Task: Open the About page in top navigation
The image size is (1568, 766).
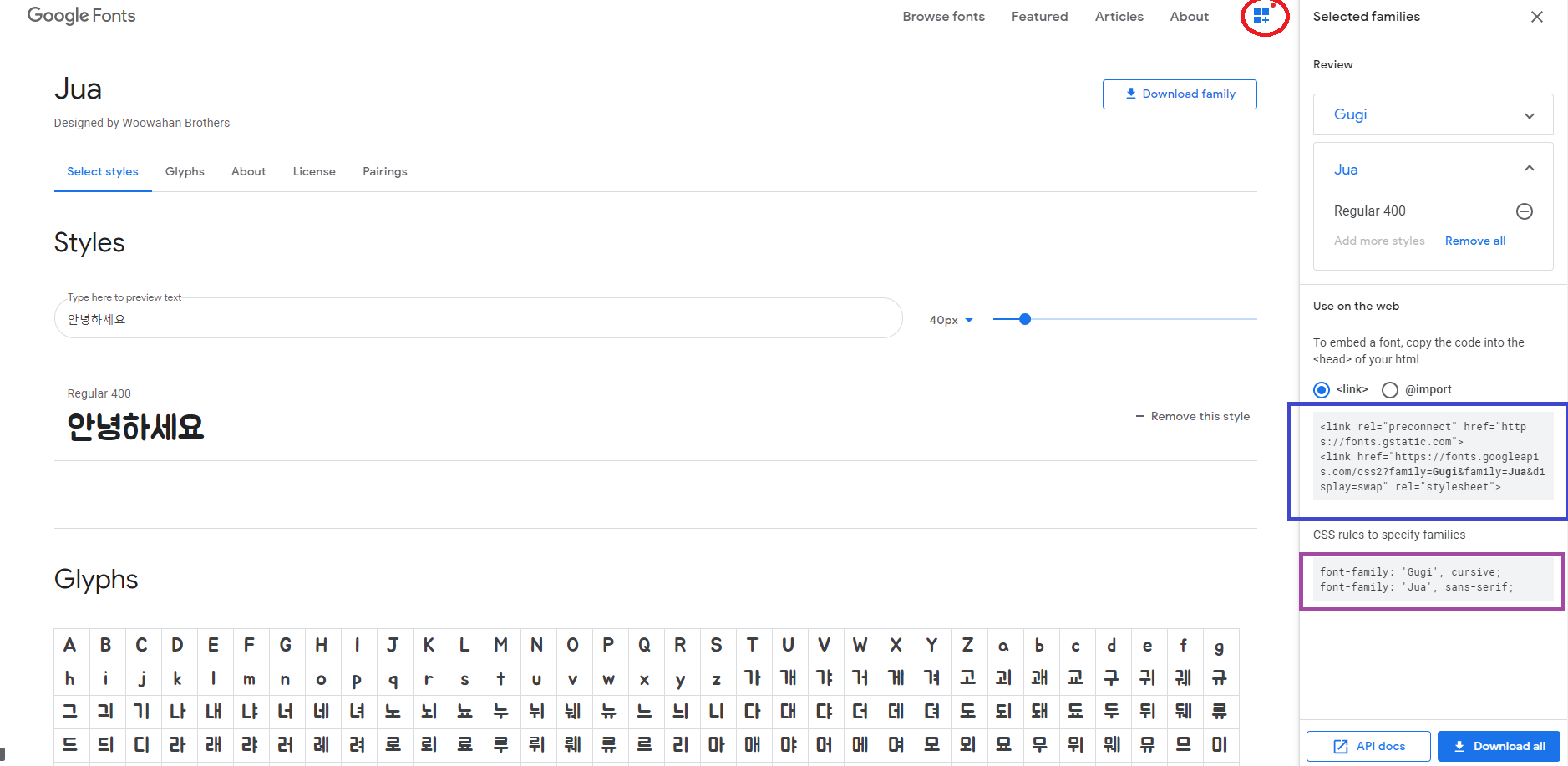Action: 1189,17
